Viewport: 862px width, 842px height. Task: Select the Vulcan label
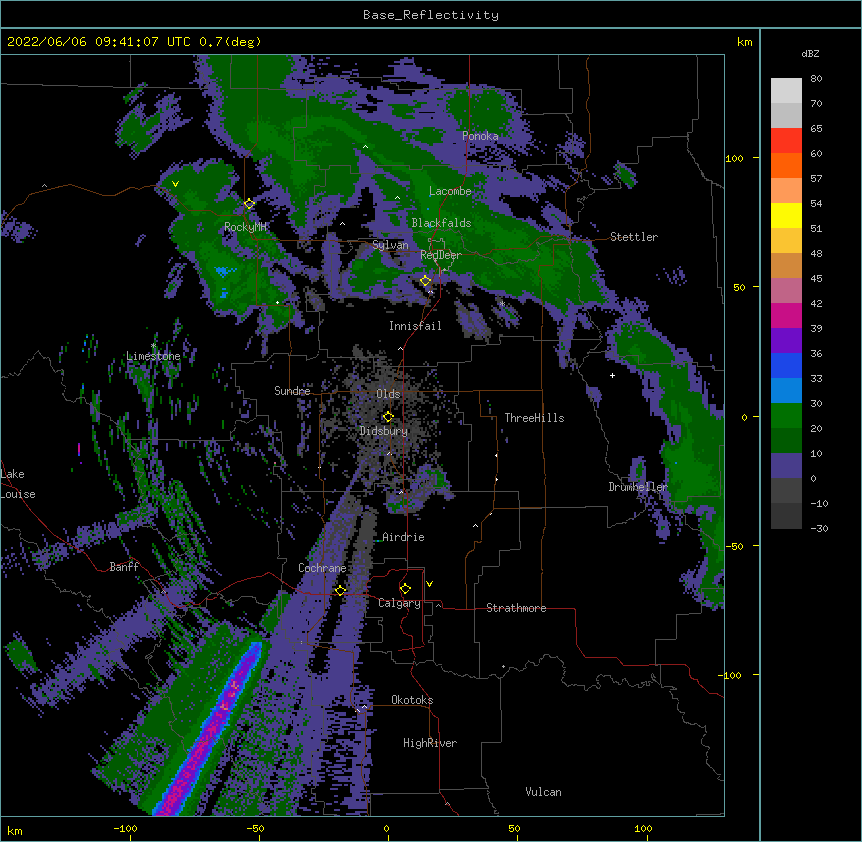[x=543, y=792]
